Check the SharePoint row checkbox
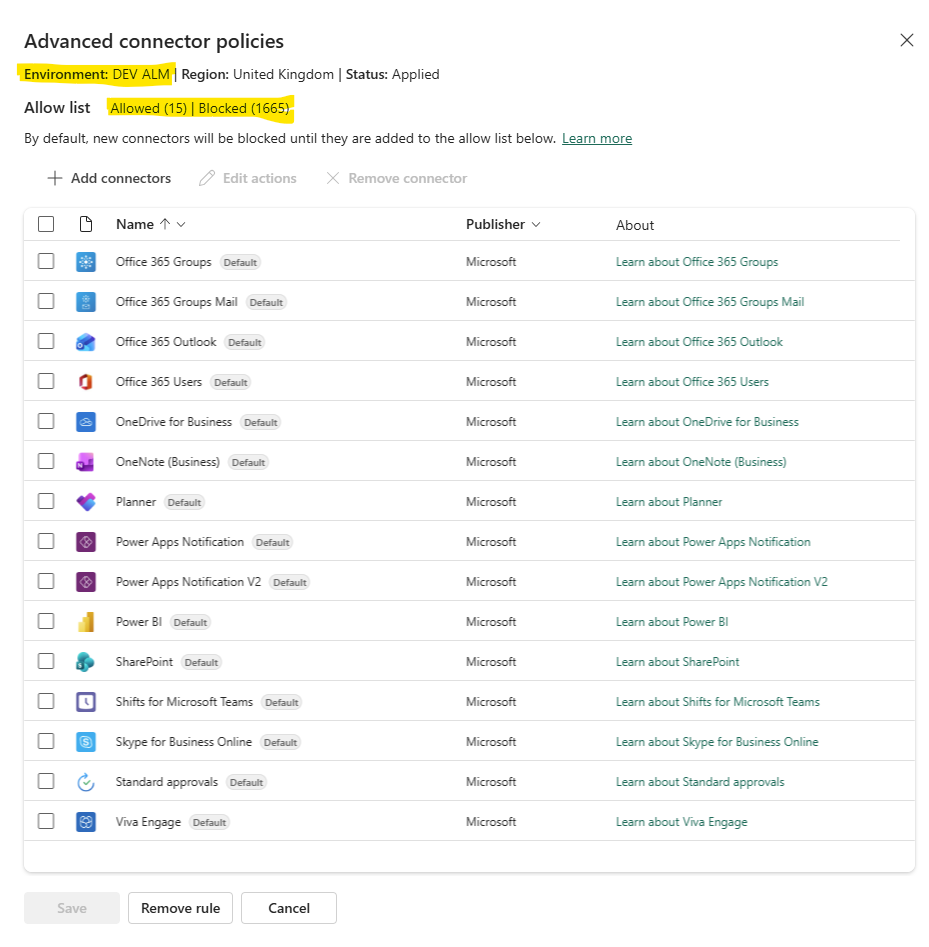Screen dimensions: 929x947 pyautogui.click(x=46, y=661)
